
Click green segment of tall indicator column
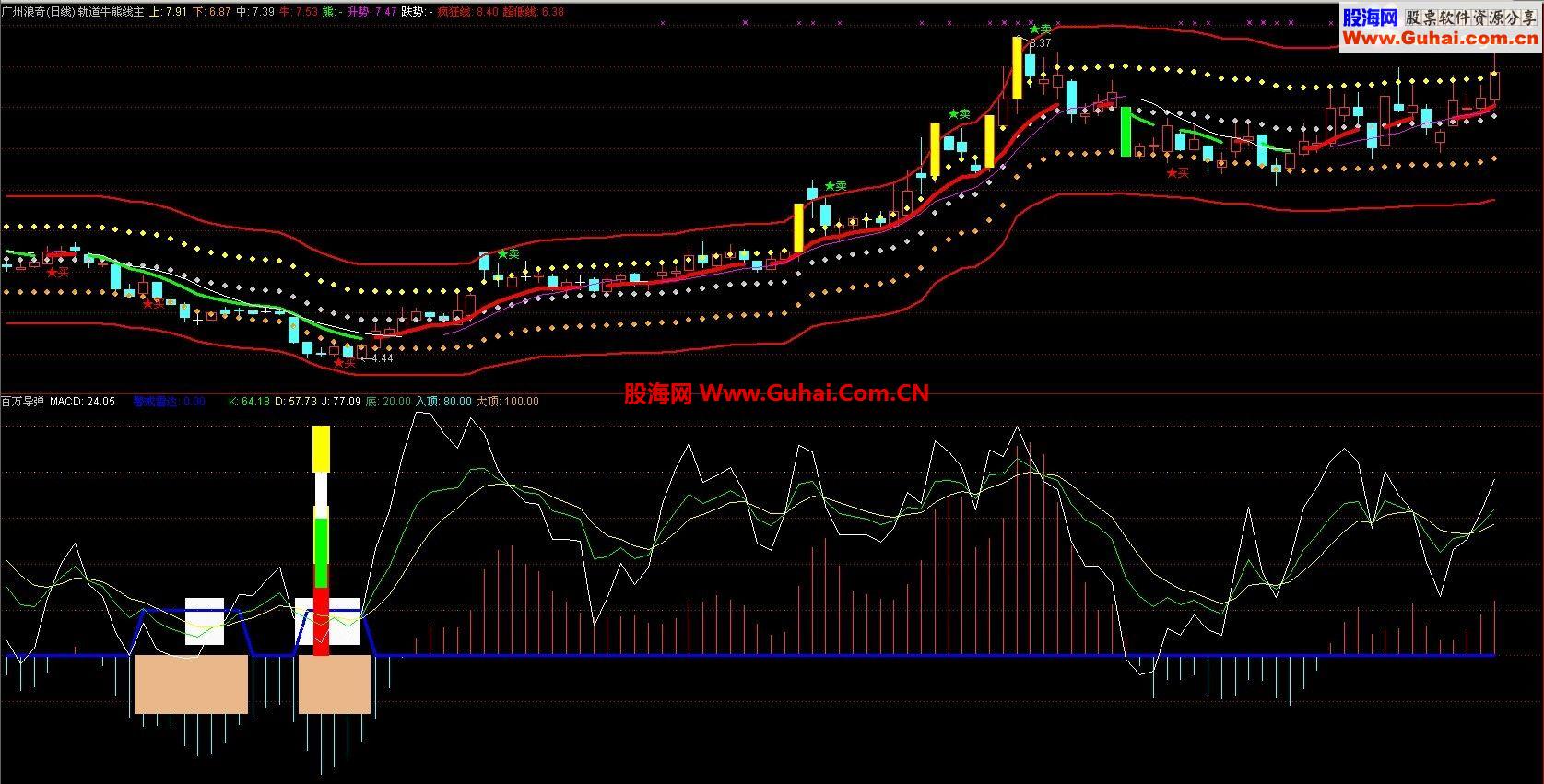(x=321, y=553)
